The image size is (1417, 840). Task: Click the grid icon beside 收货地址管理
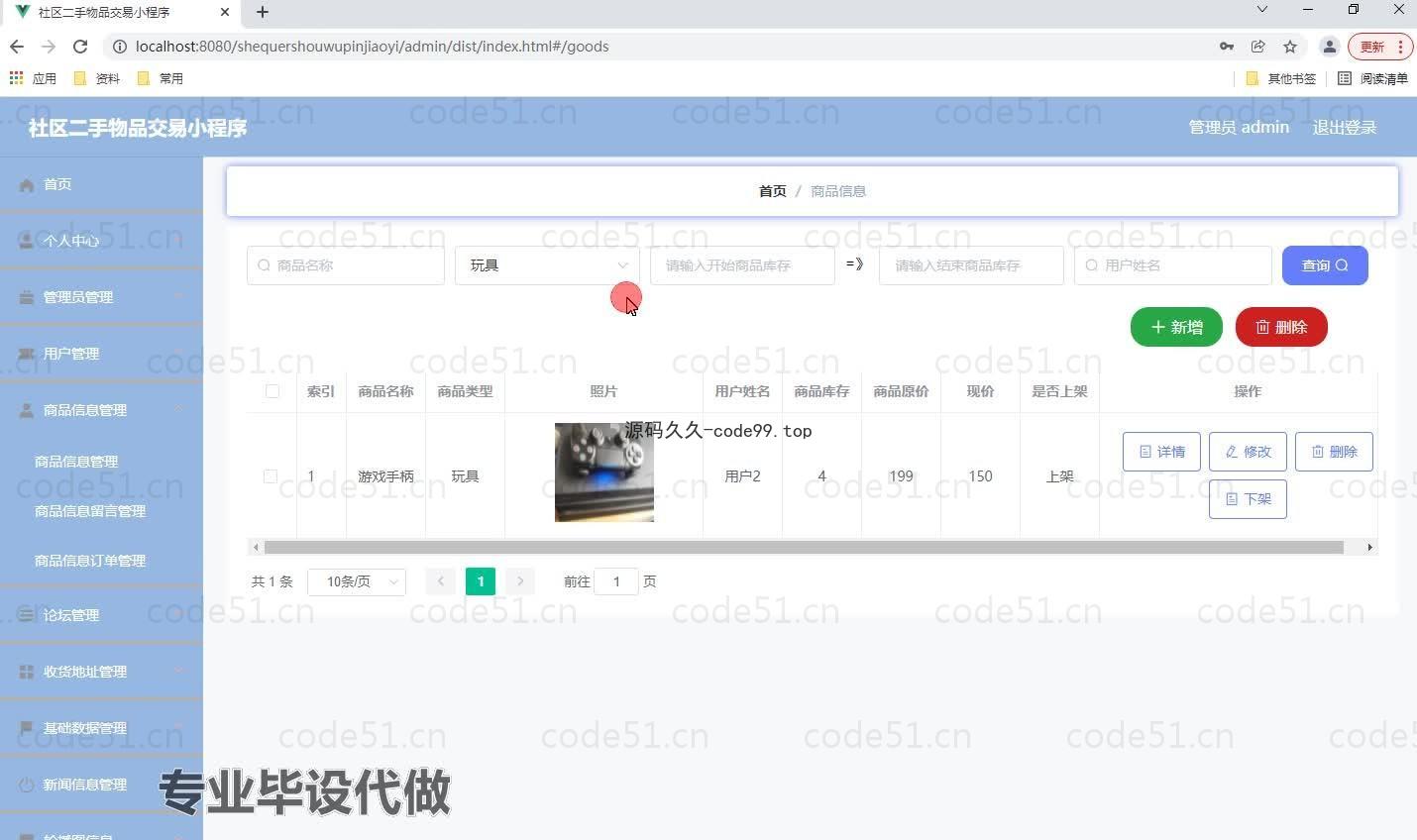click(x=27, y=672)
